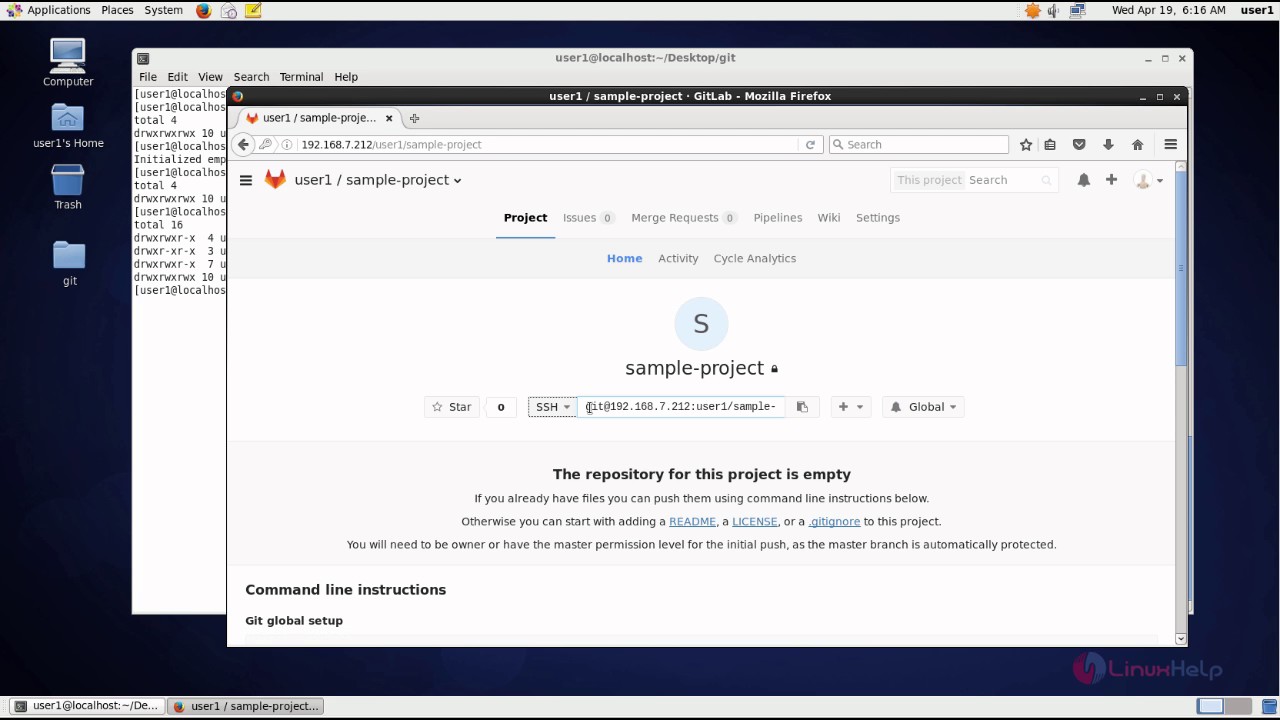Click the .gitignore link
Viewport: 1280px width, 720px height.
click(x=834, y=521)
